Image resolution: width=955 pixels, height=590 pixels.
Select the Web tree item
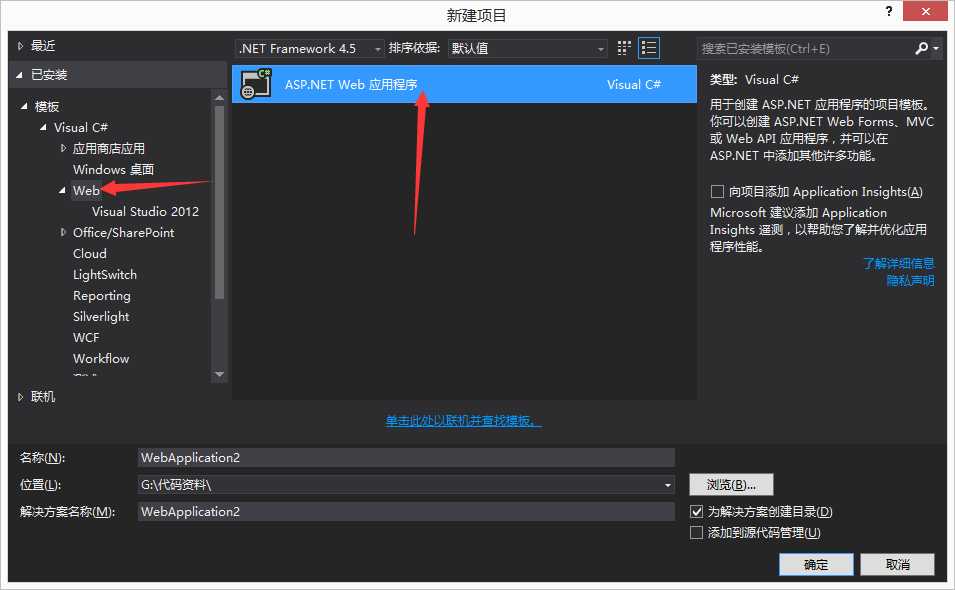[x=86, y=191]
